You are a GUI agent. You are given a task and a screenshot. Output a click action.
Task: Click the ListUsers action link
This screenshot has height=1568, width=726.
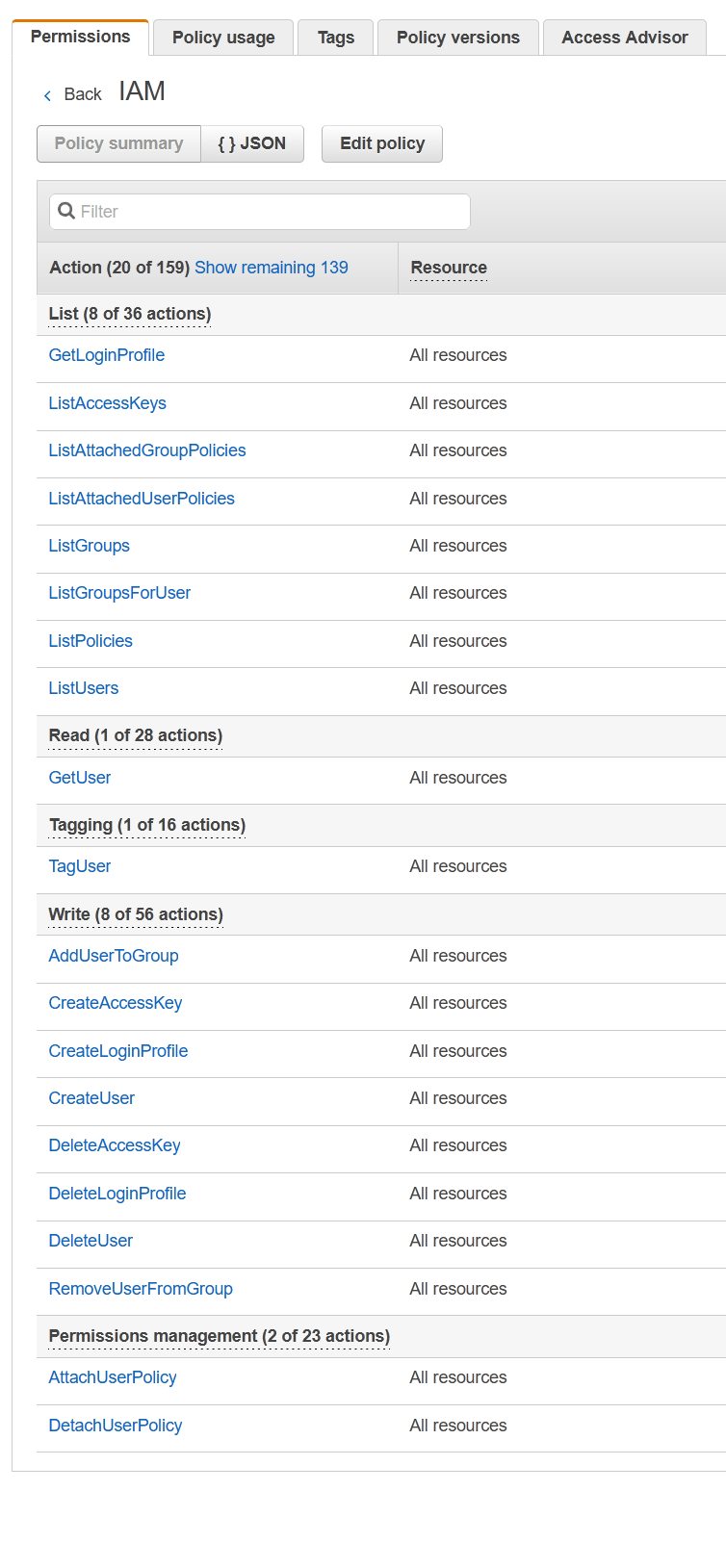tap(84, 687)
